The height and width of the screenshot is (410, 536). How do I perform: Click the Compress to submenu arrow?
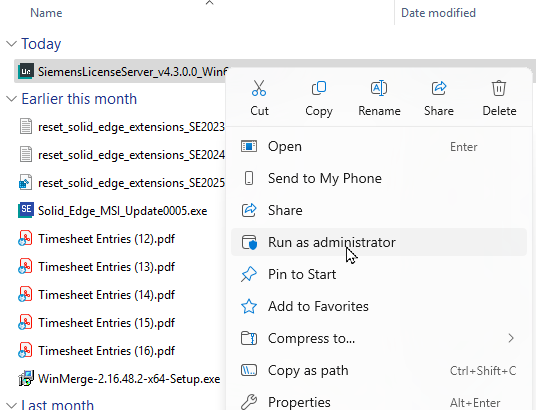tap(511, 338)
